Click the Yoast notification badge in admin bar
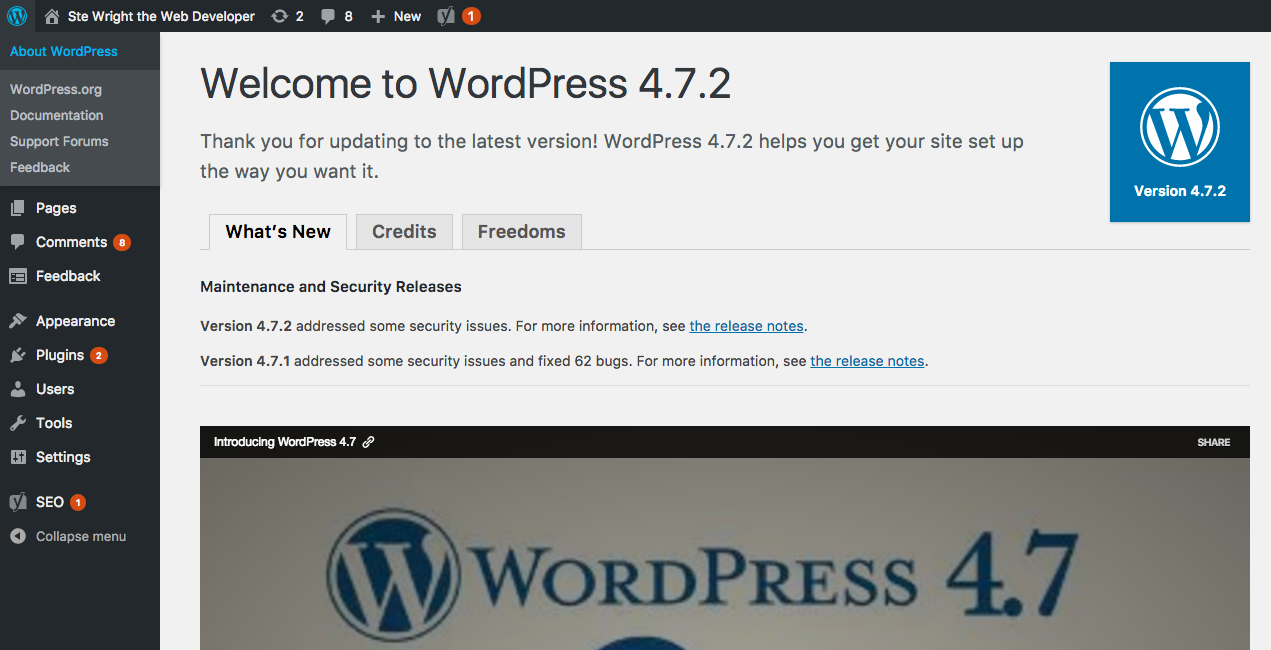This screenshot has width=1271, height=650. 471,16
